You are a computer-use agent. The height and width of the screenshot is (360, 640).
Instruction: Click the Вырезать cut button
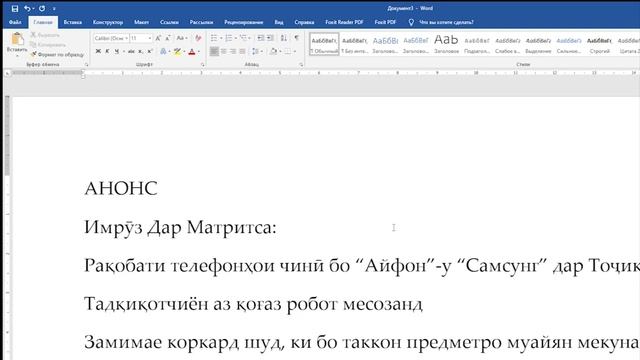pos(45,35)
